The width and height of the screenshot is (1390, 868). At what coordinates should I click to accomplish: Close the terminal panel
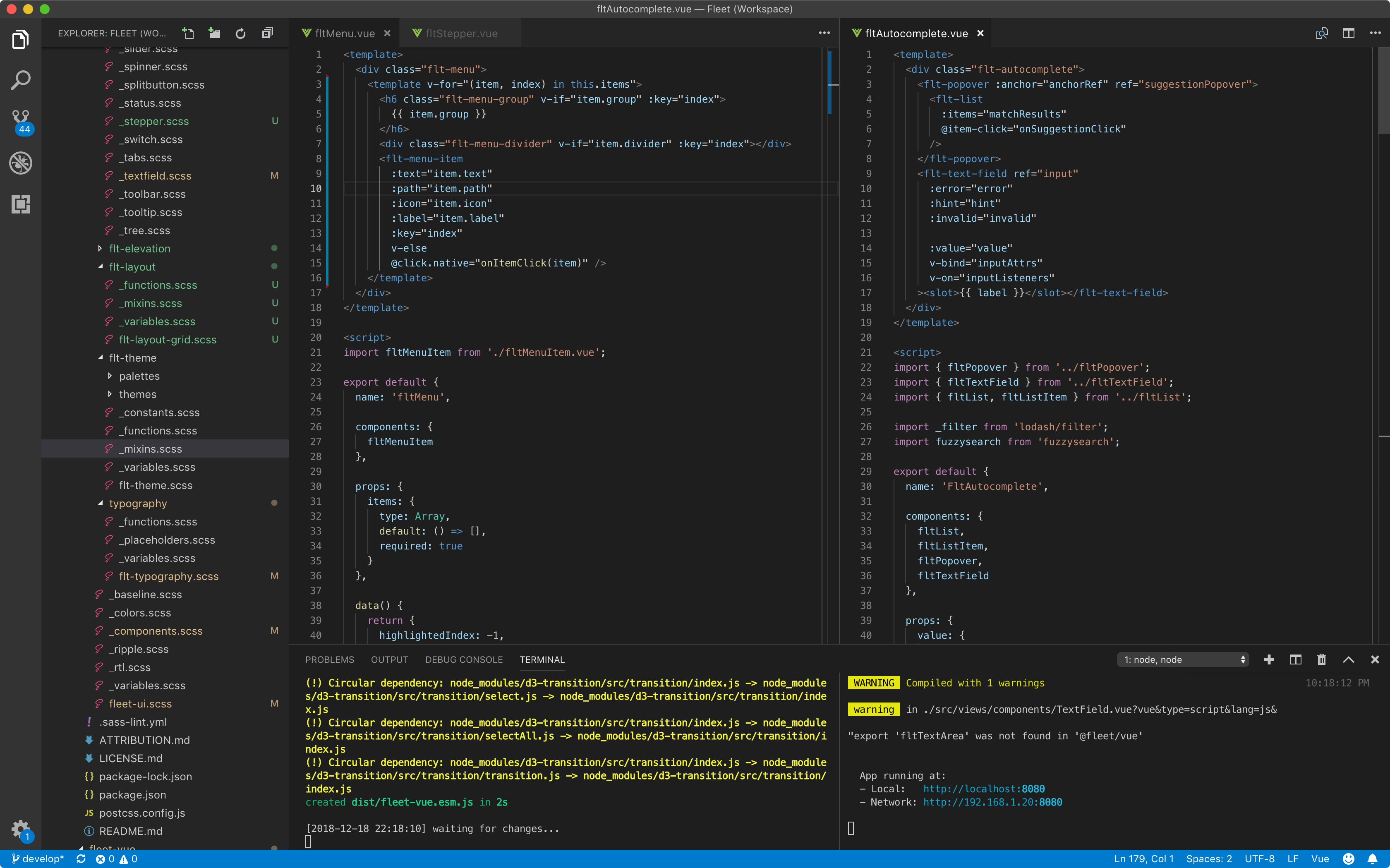pos(1375,659)
